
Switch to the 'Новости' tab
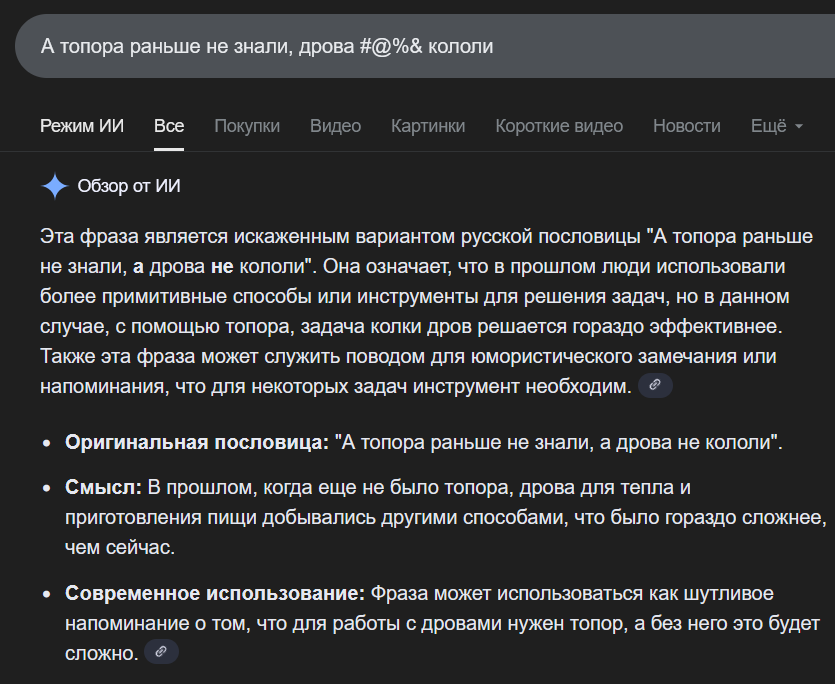click(686, 126)
